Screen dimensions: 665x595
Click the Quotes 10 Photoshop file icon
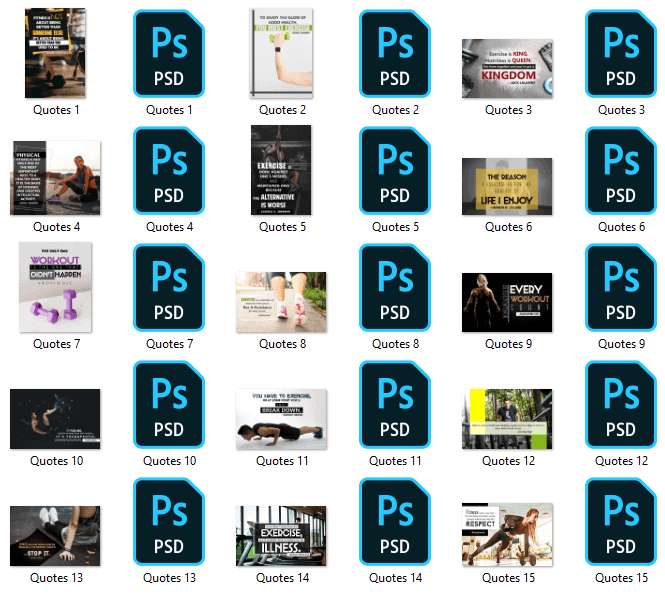click(169, 404)
